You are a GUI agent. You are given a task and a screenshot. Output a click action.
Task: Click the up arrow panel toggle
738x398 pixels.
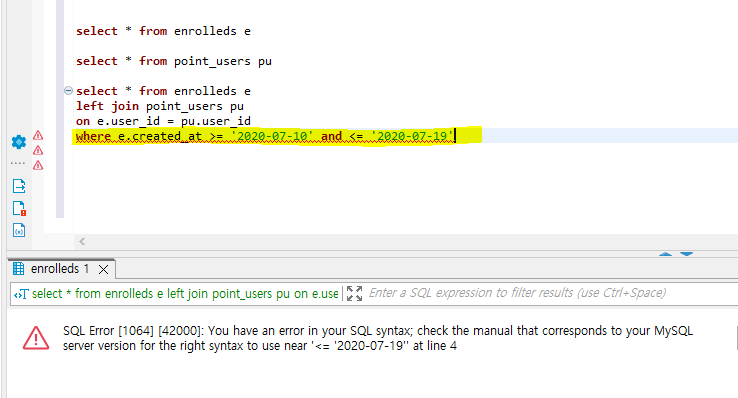coord(666,254)
